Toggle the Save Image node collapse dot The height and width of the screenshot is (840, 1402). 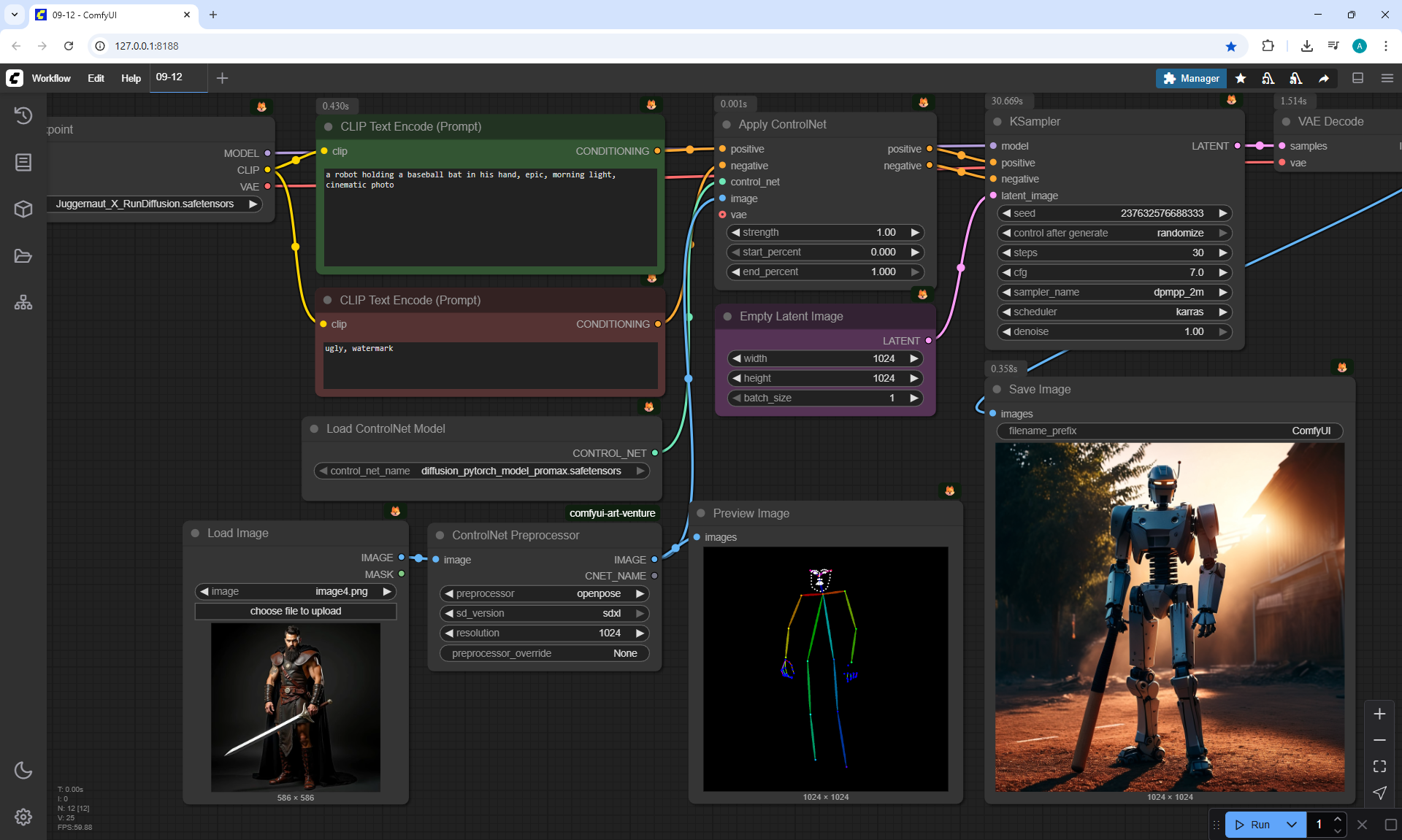coord(997,389)
